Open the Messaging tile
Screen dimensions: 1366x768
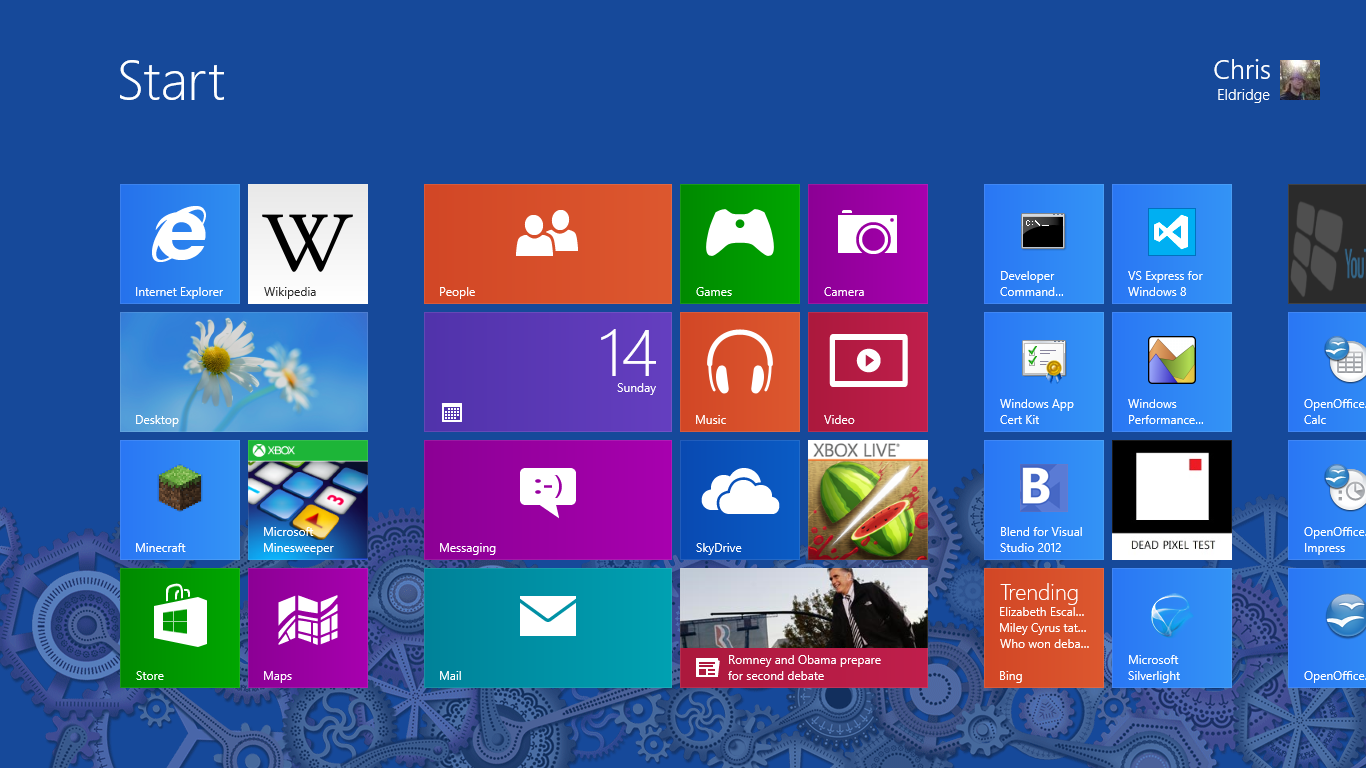pyautogui.click(x=548, y=500)
